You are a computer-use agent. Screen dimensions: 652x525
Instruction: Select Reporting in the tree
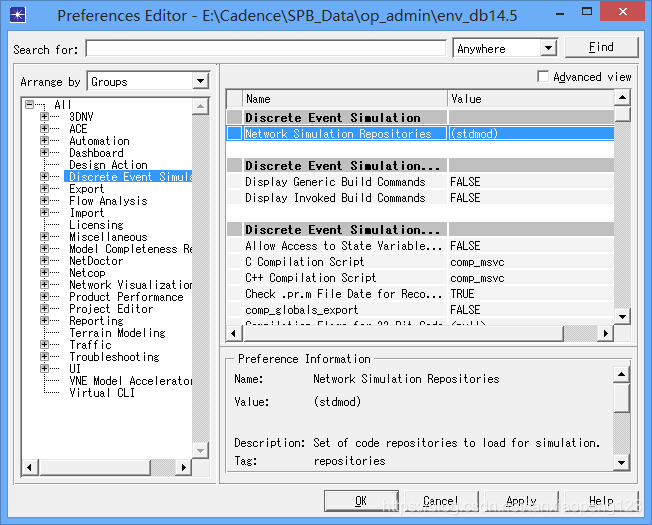click(x=96, y=321)
